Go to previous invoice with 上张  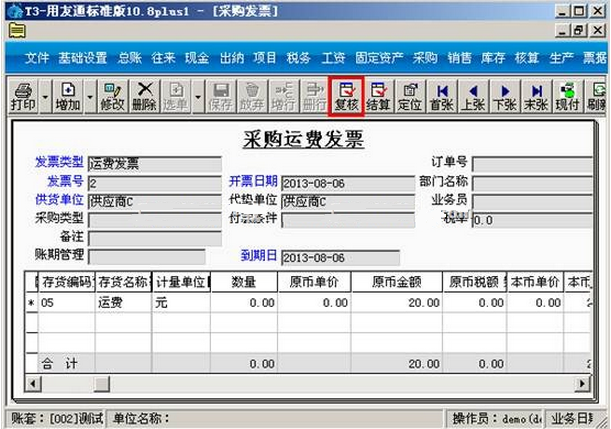click(473, 96)
